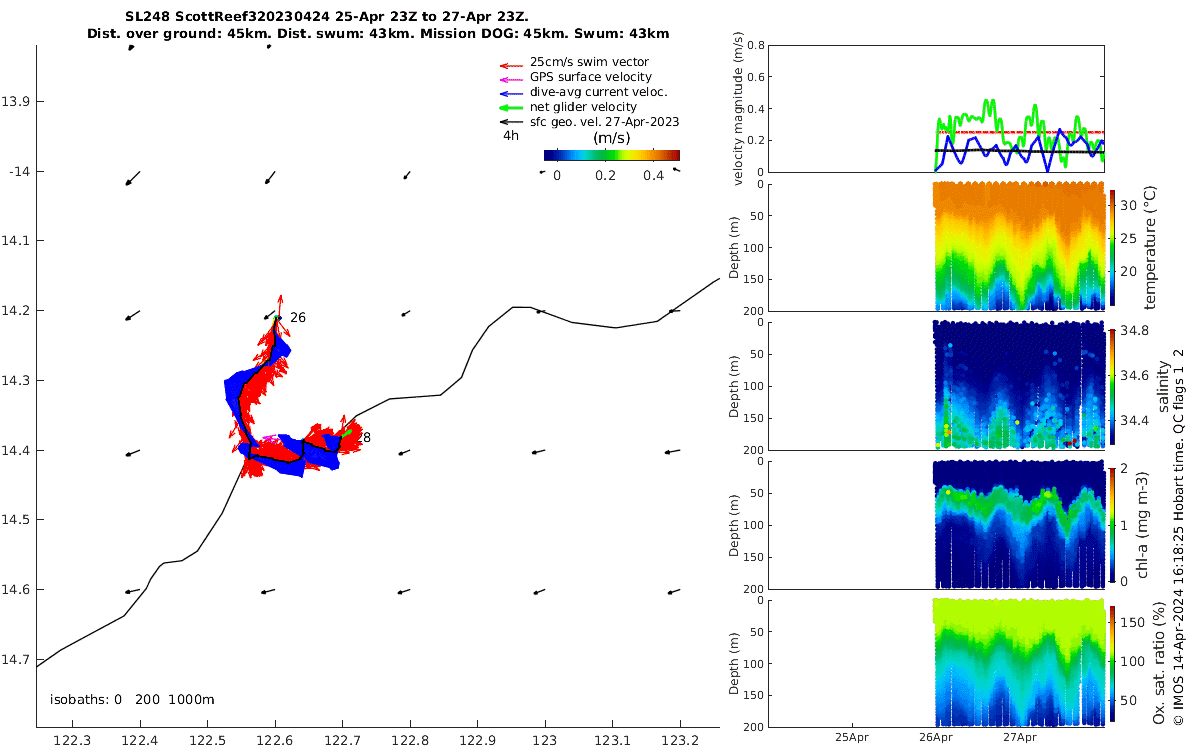Click the black sfc geo. vel. legend arrow
Viewport: 1200px width, 750px height.
[511, 122]
